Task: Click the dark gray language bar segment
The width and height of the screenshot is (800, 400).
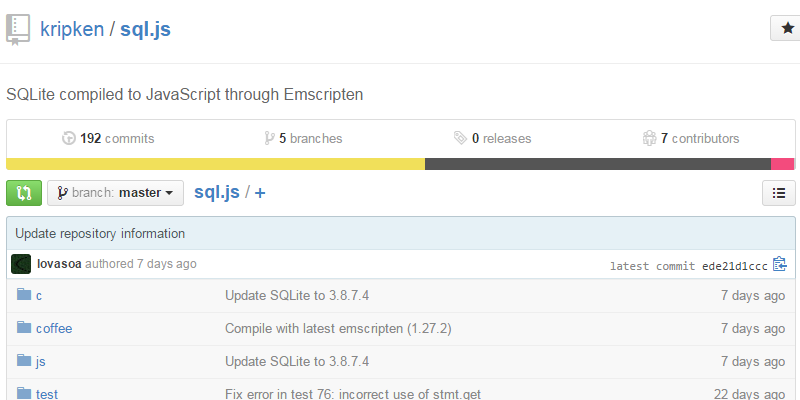Action: point(597,164)
